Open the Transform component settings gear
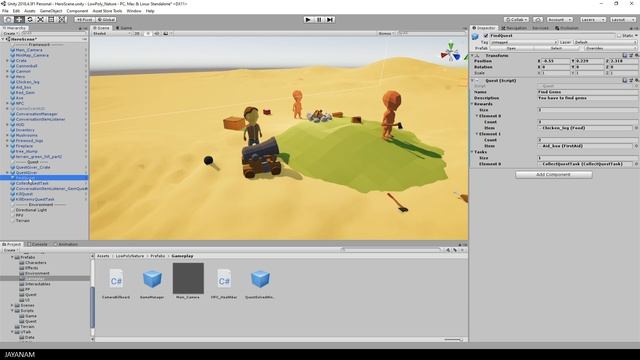 pyautogui.click(x=636, y=55)
